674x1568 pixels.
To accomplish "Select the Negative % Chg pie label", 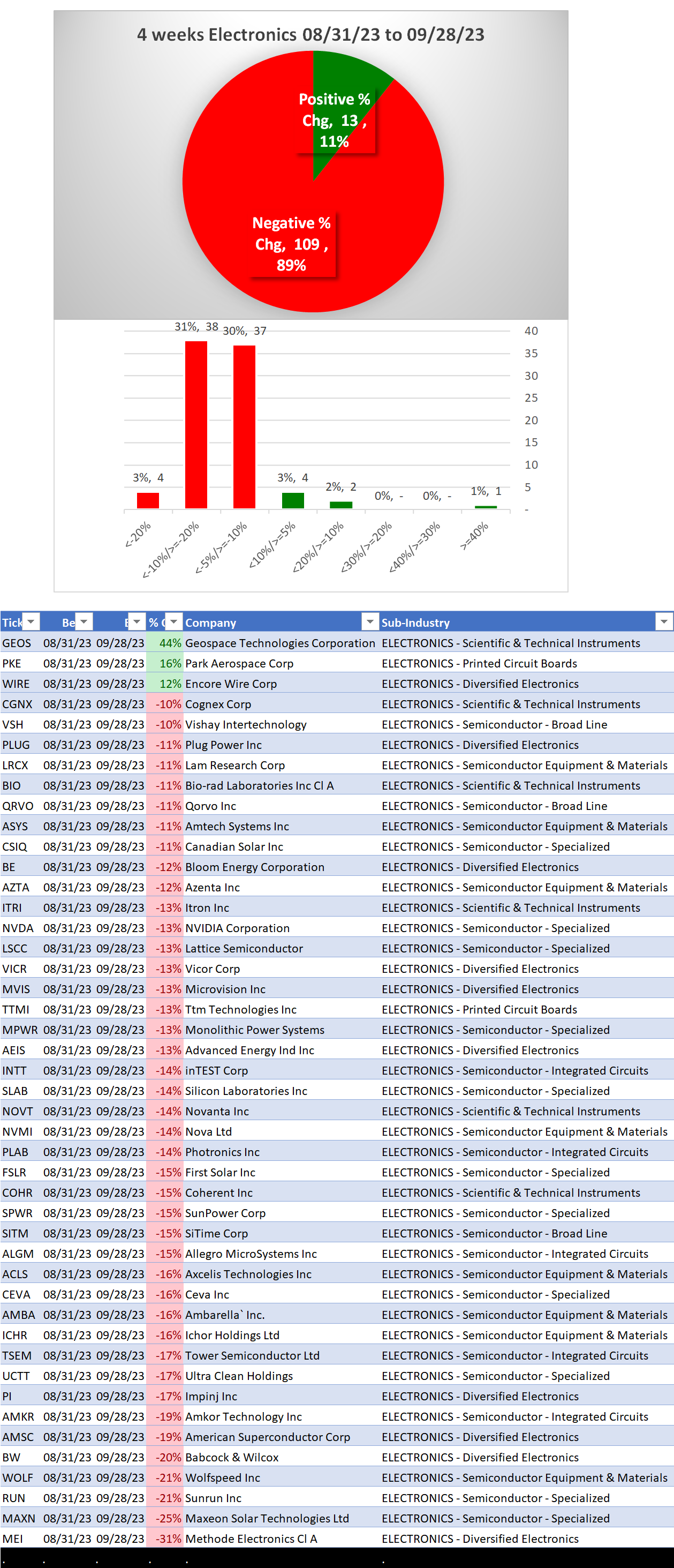I will [x=291, y=244].
